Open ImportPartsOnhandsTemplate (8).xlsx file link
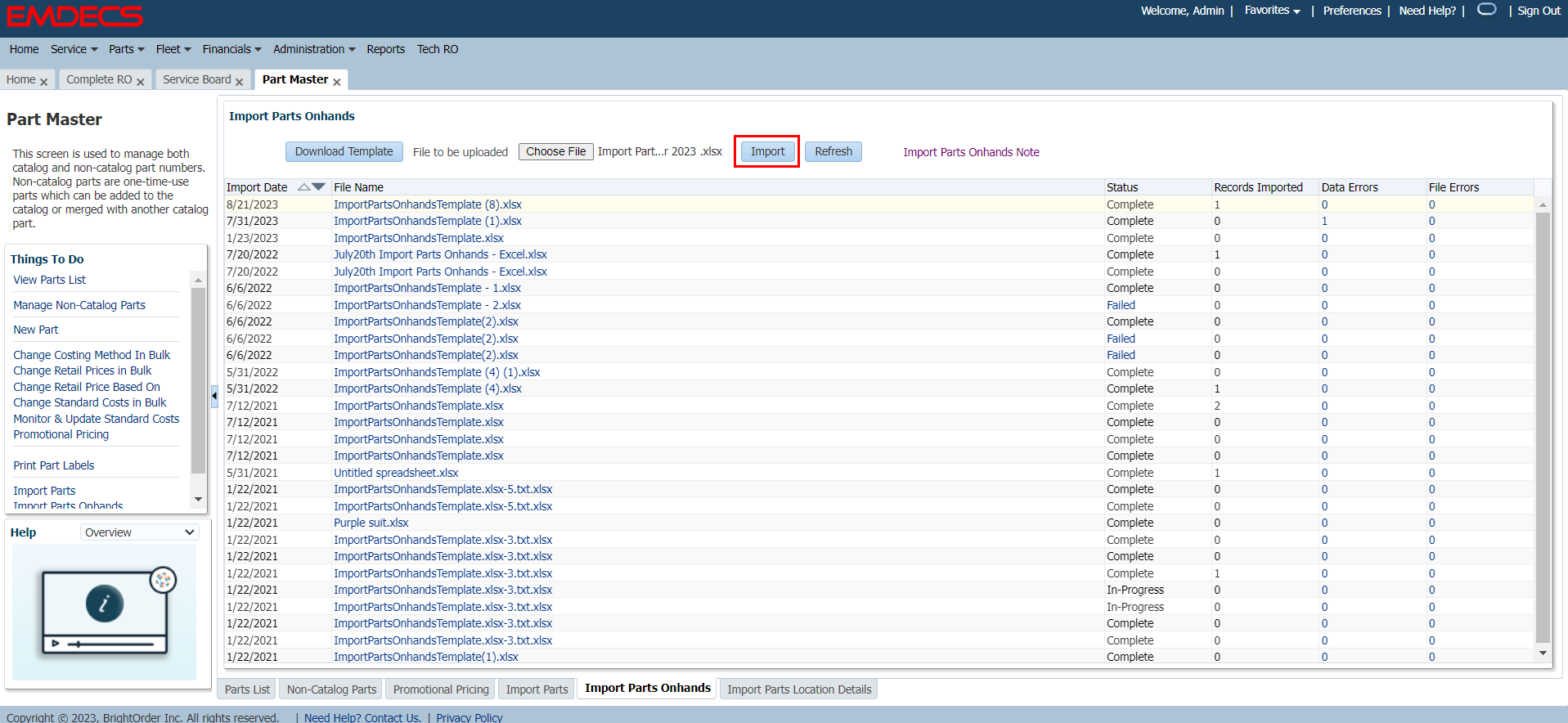 (428, 204)
